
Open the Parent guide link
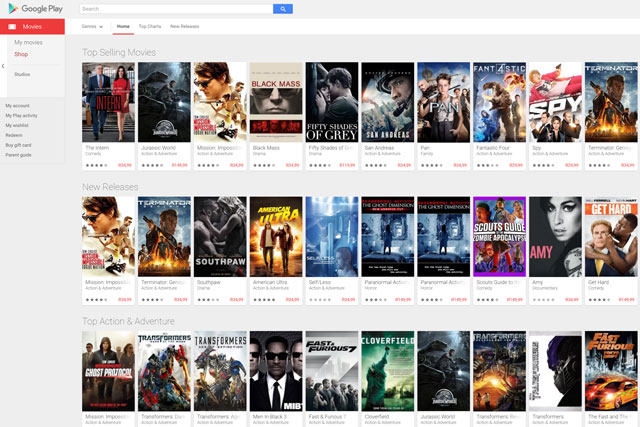(18, 155)
